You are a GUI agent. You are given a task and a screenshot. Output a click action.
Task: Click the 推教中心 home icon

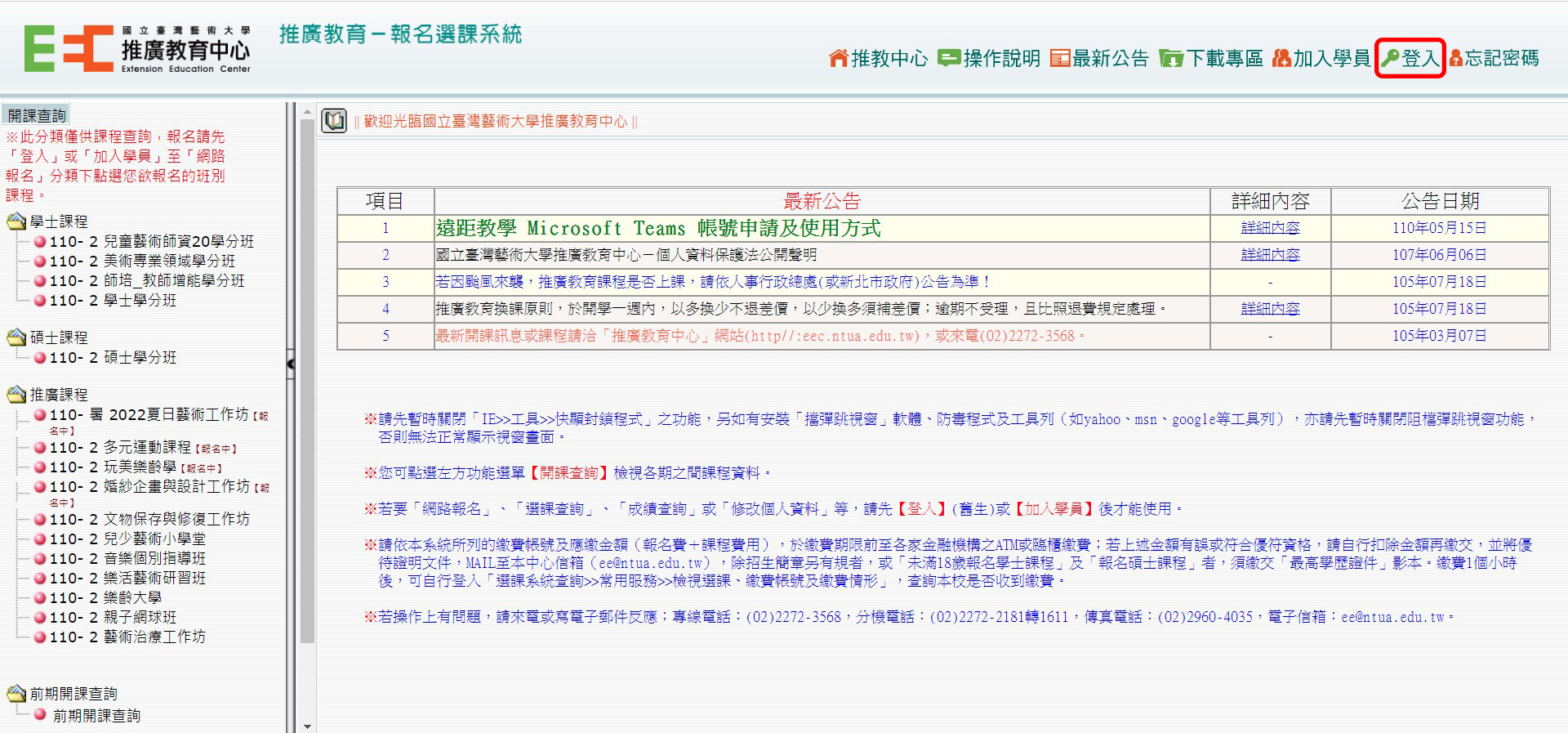838,58
